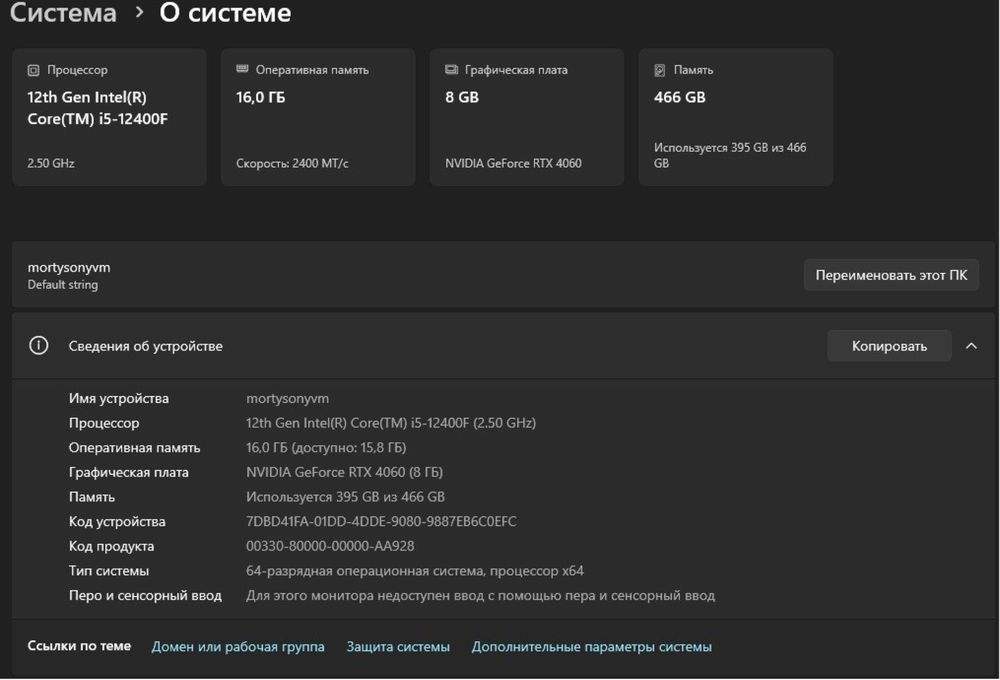Open the Оперативная память card showing 16,0 ГБ

tap(318, 117)
